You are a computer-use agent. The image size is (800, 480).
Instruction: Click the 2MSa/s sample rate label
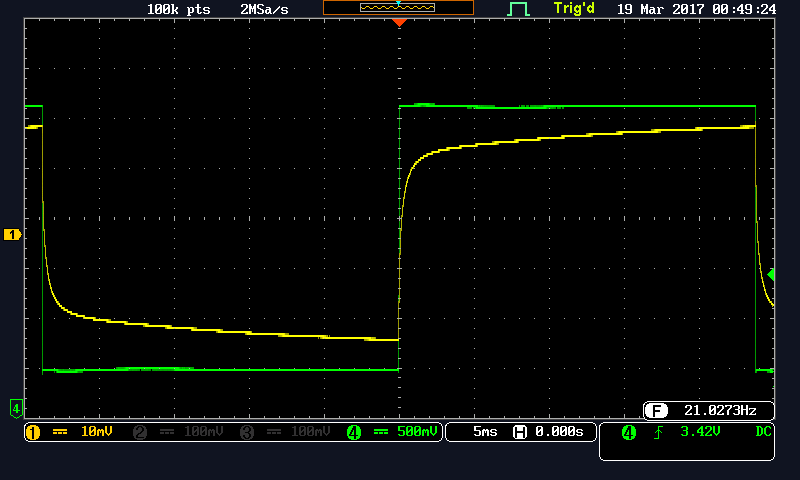coord(264,10)
